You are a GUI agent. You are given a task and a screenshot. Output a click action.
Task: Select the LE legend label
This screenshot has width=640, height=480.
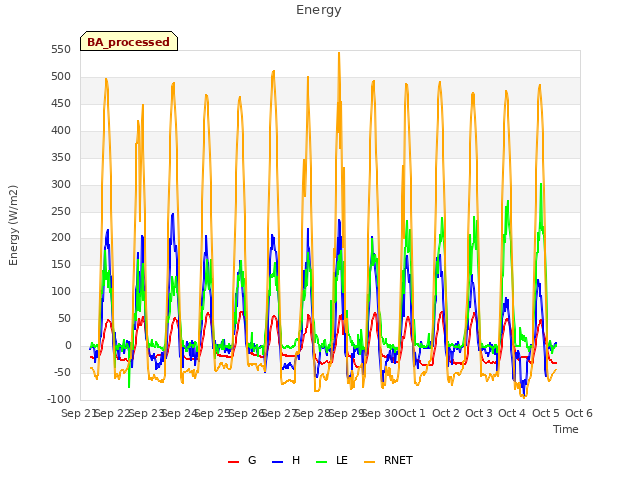tap(342, 460)
